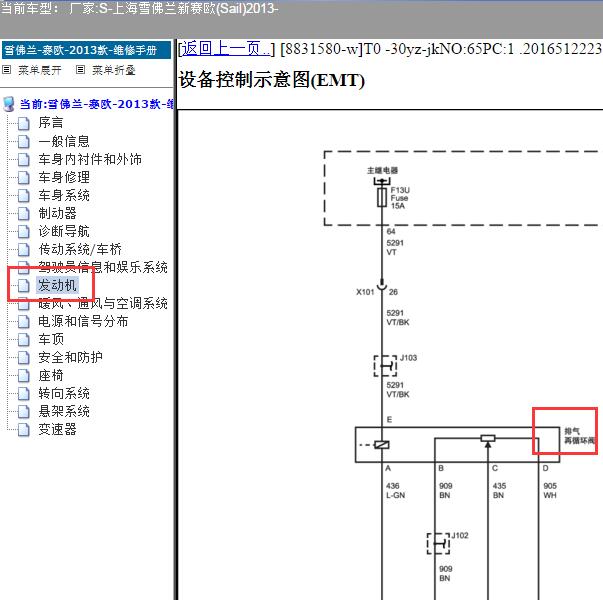Click the 435 BN wire label

tap(499, 490)
